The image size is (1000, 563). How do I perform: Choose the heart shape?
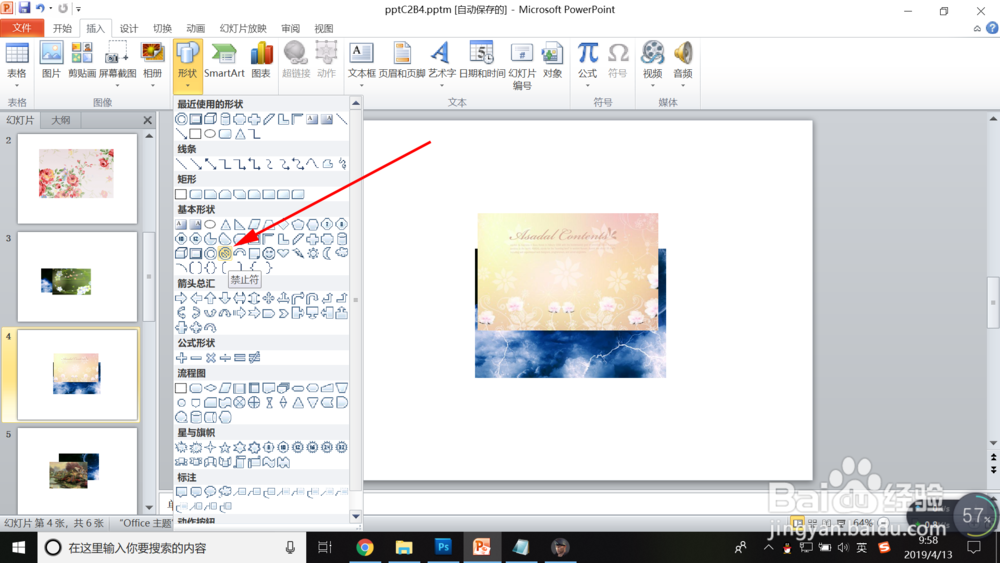(x=283, y=253)
